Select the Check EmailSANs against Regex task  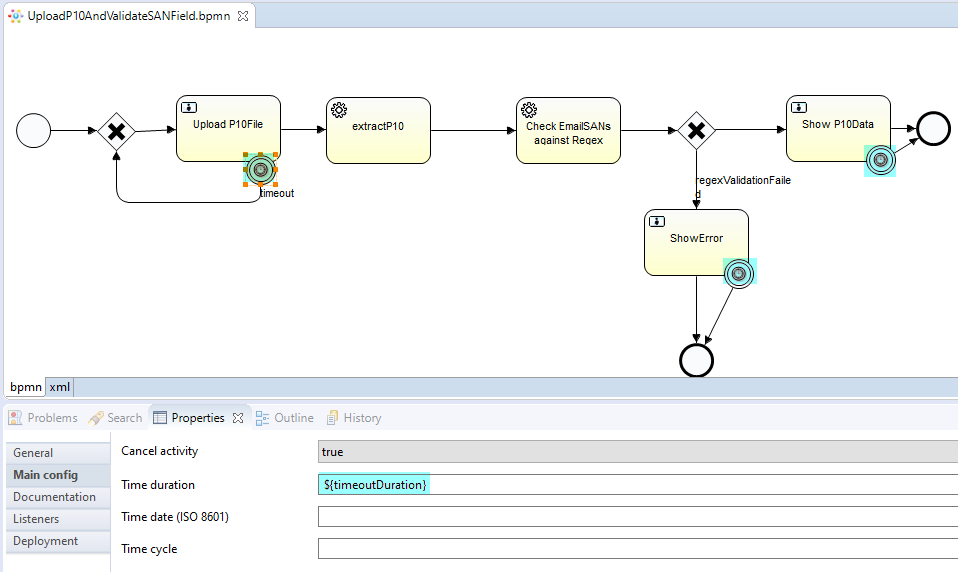coord(568,131)
